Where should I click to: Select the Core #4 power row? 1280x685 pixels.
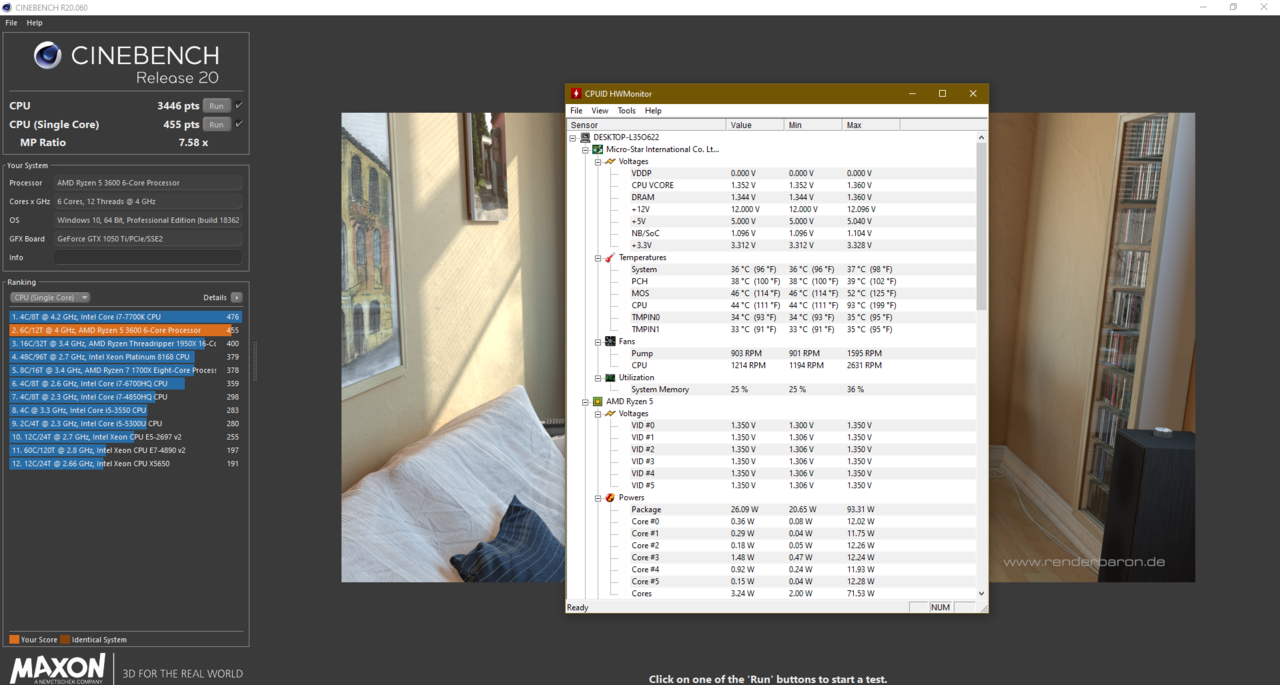tap(771, 569)
